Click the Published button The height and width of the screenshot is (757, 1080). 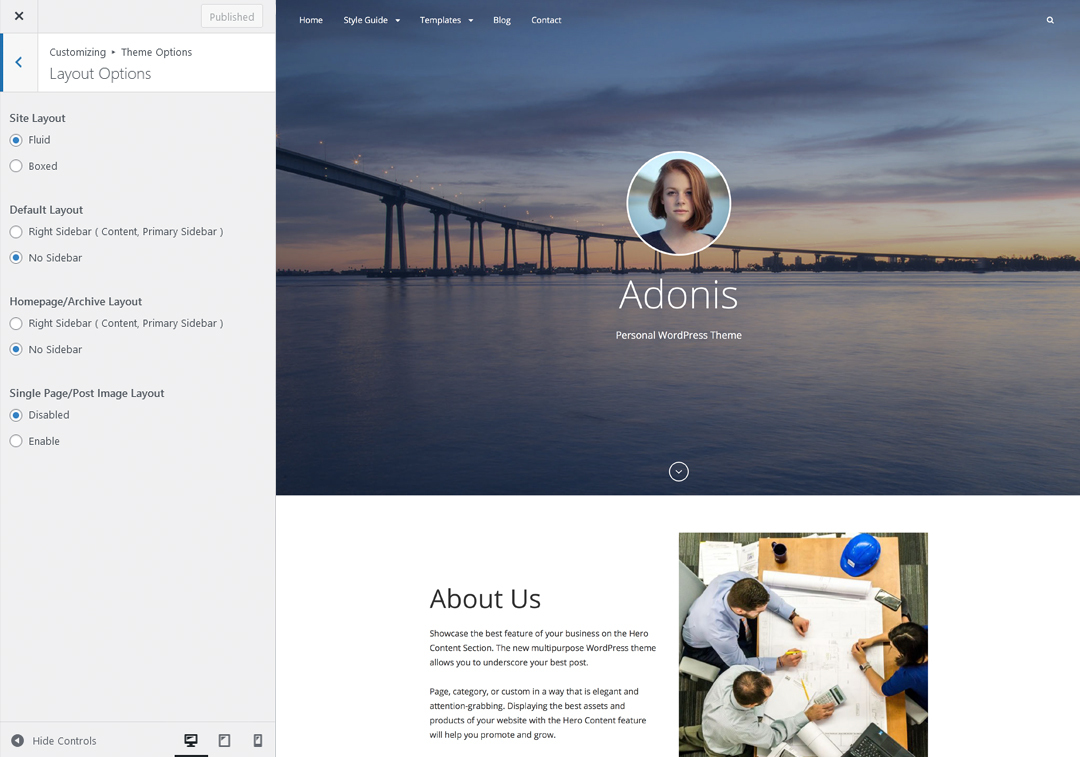coord(232,17)
